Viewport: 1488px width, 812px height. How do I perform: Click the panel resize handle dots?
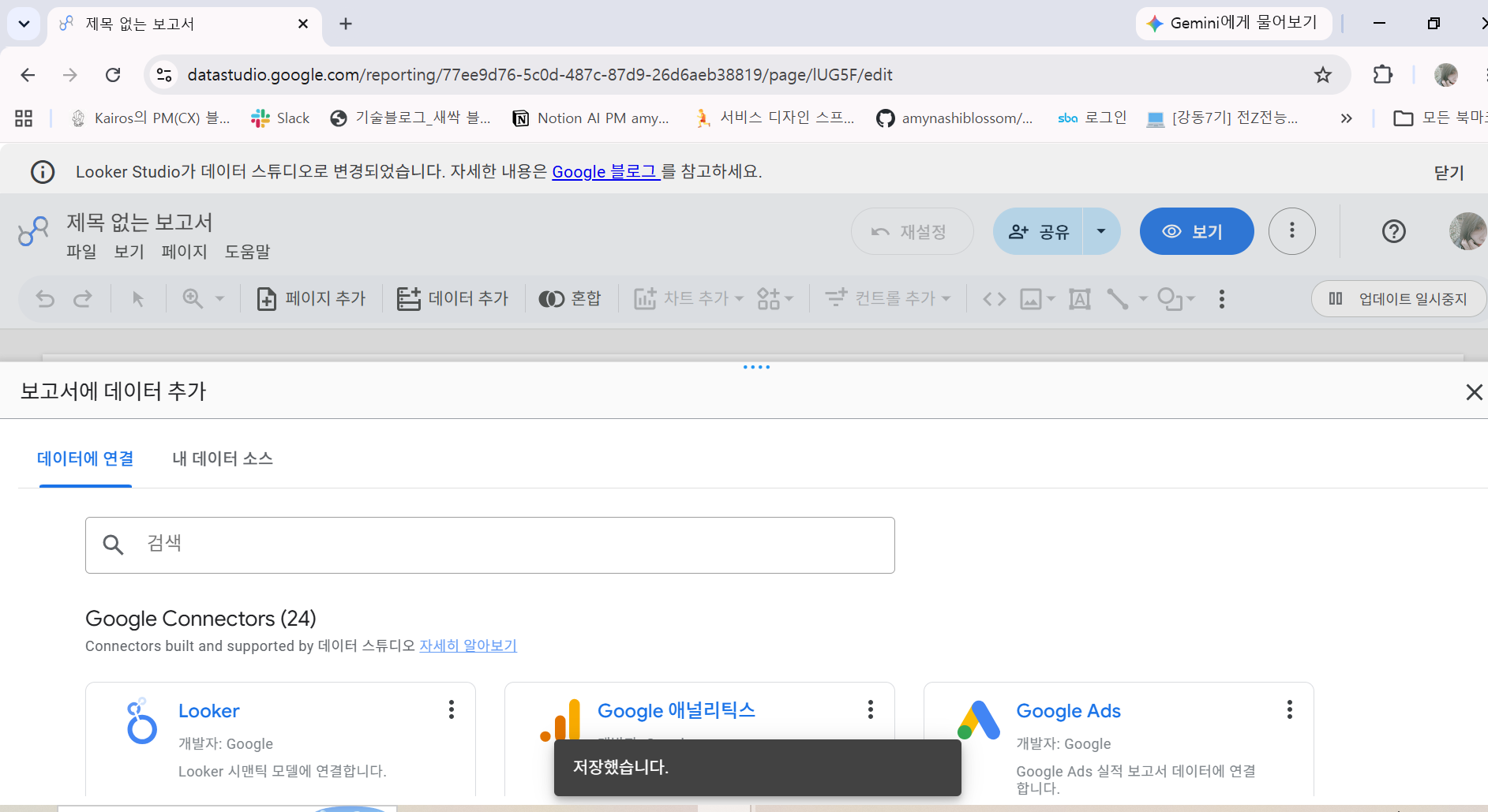756,367
